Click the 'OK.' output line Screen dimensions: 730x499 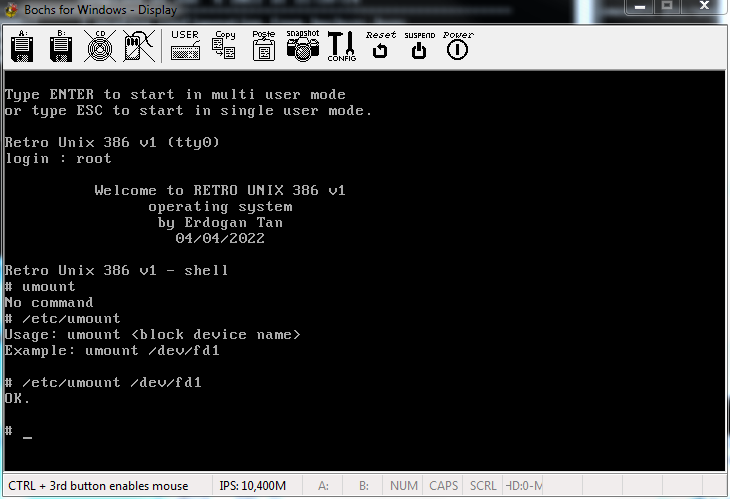(x=17, y=398)
